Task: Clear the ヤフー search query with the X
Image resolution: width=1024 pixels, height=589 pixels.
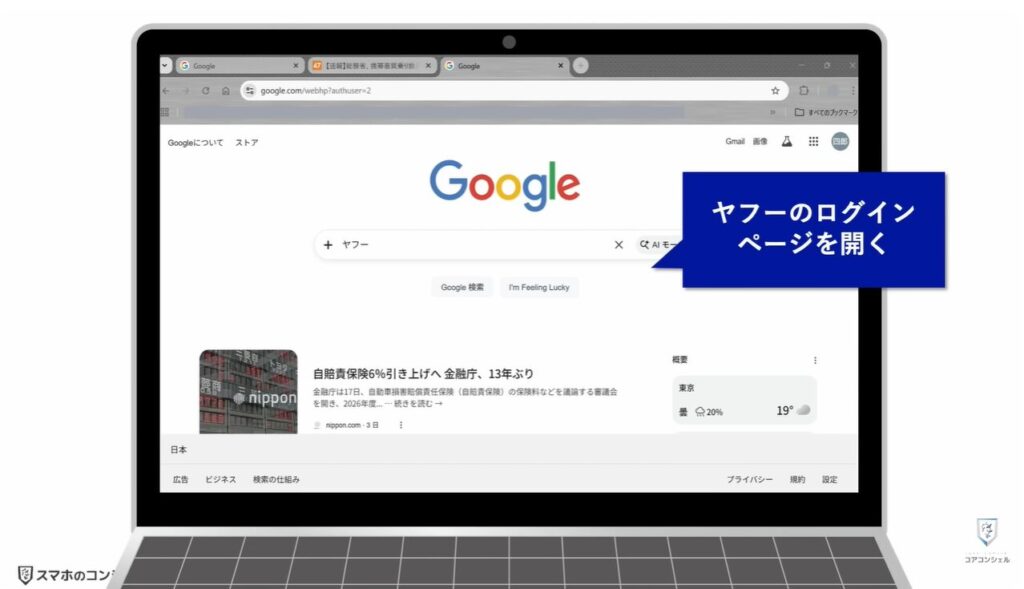Action: tap(619, 244)
